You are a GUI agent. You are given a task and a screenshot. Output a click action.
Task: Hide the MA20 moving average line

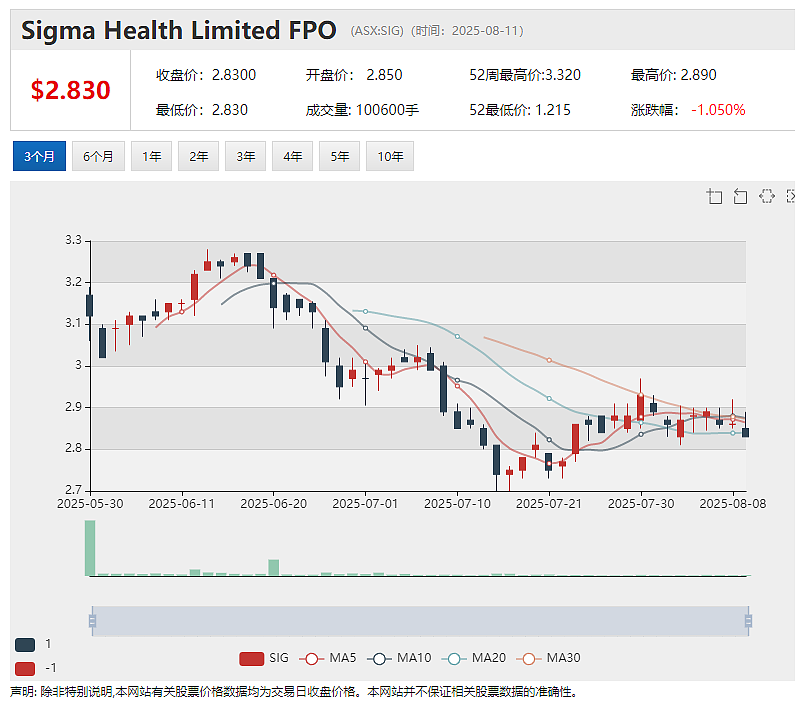(474, 658)
